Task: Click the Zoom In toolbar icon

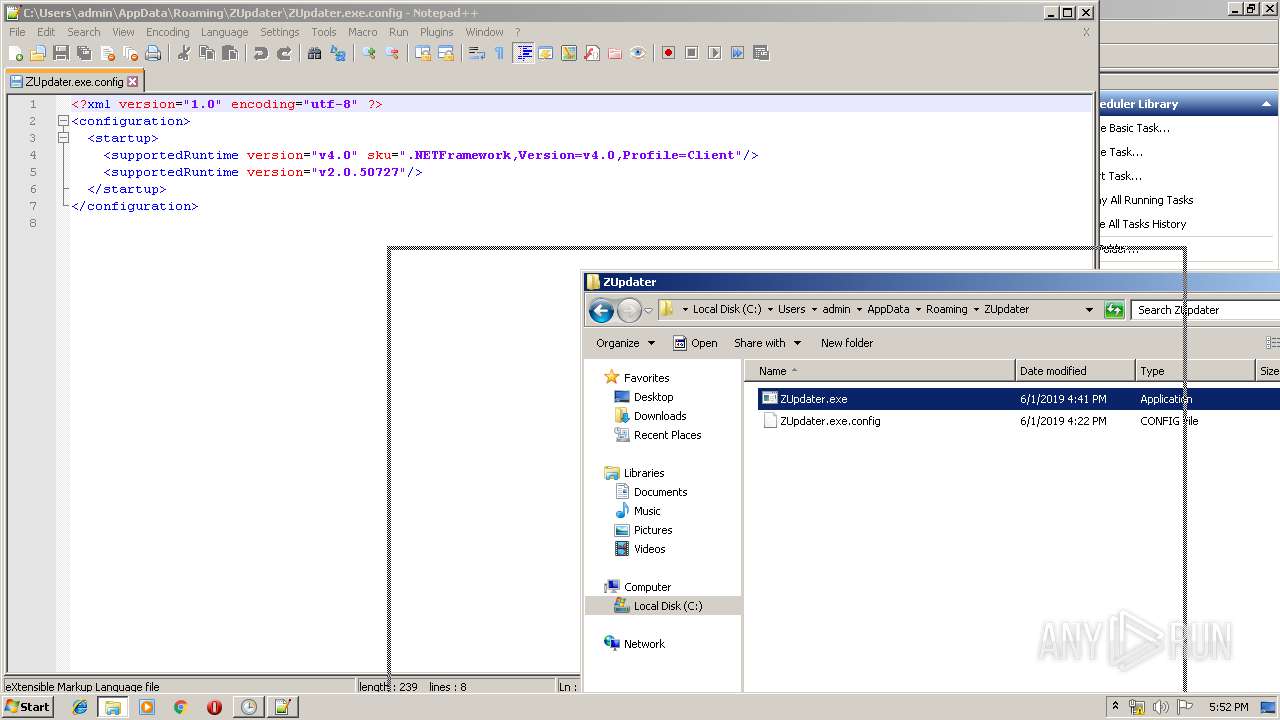Action: 369,53
